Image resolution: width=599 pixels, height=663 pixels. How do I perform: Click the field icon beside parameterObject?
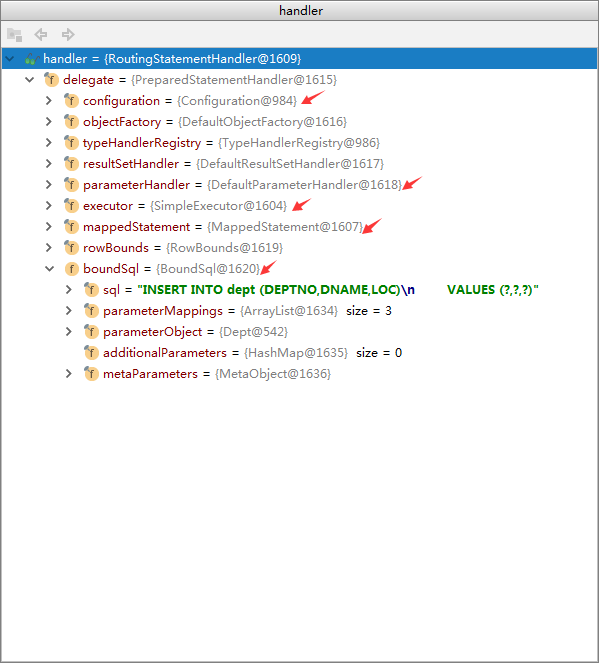91,332
